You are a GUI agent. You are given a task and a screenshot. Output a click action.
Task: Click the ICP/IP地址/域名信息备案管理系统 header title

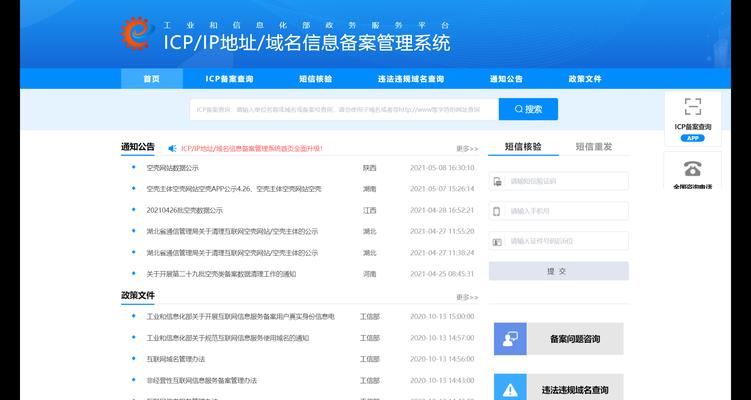307,43
